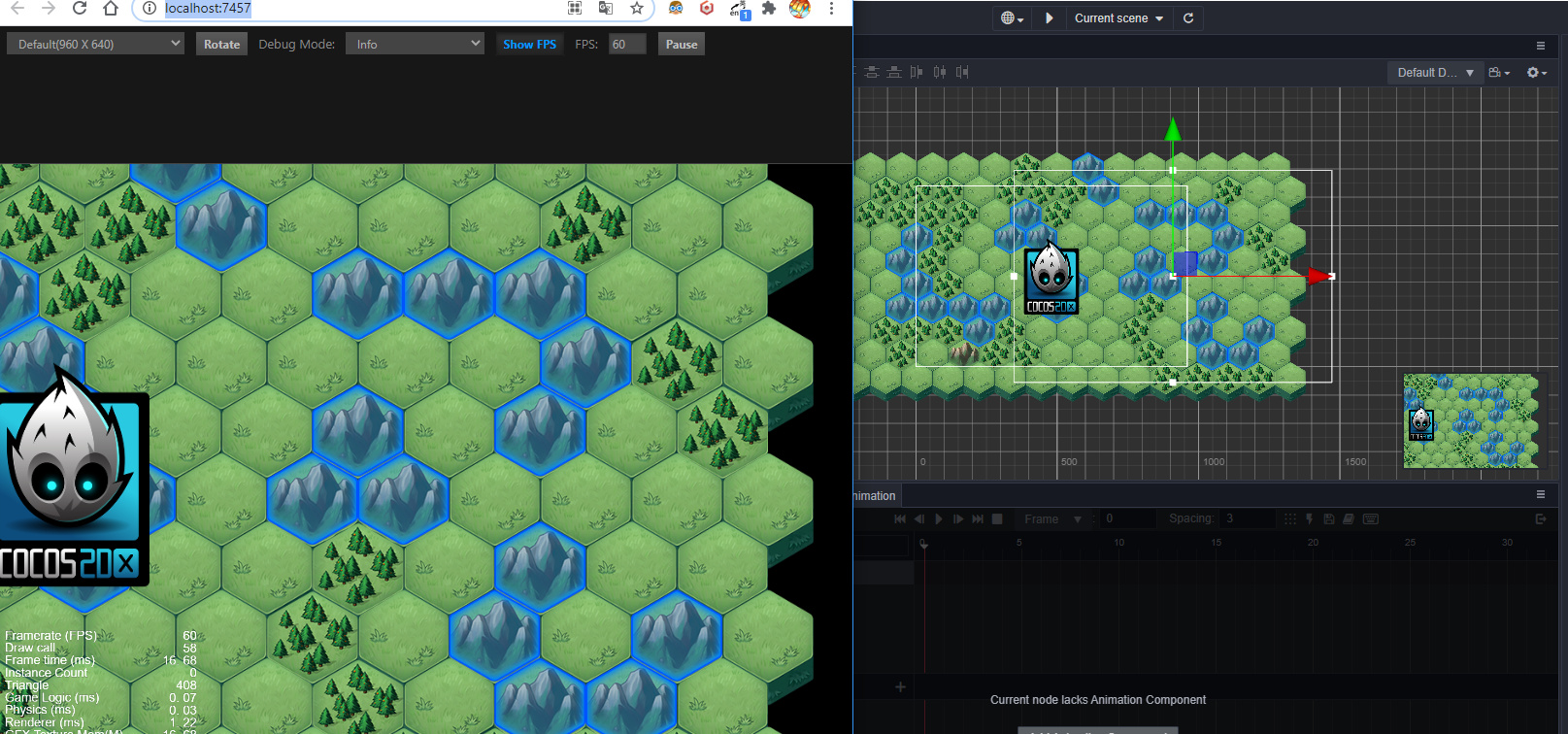Open the Default D... design resolution dropdown
The image size is (1568, 734).
[x=1436, y=73]
